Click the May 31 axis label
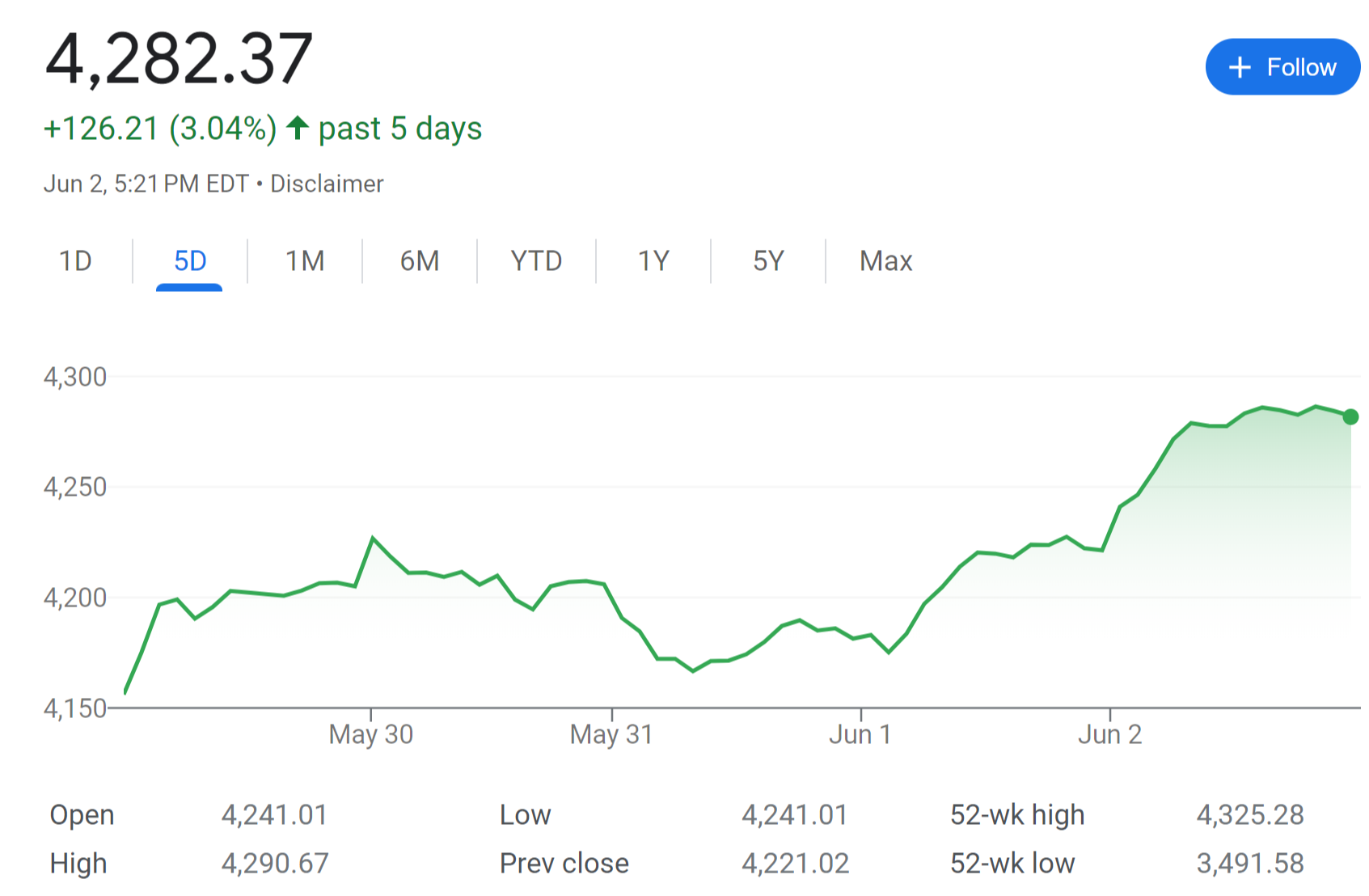 tap(611, 734)
